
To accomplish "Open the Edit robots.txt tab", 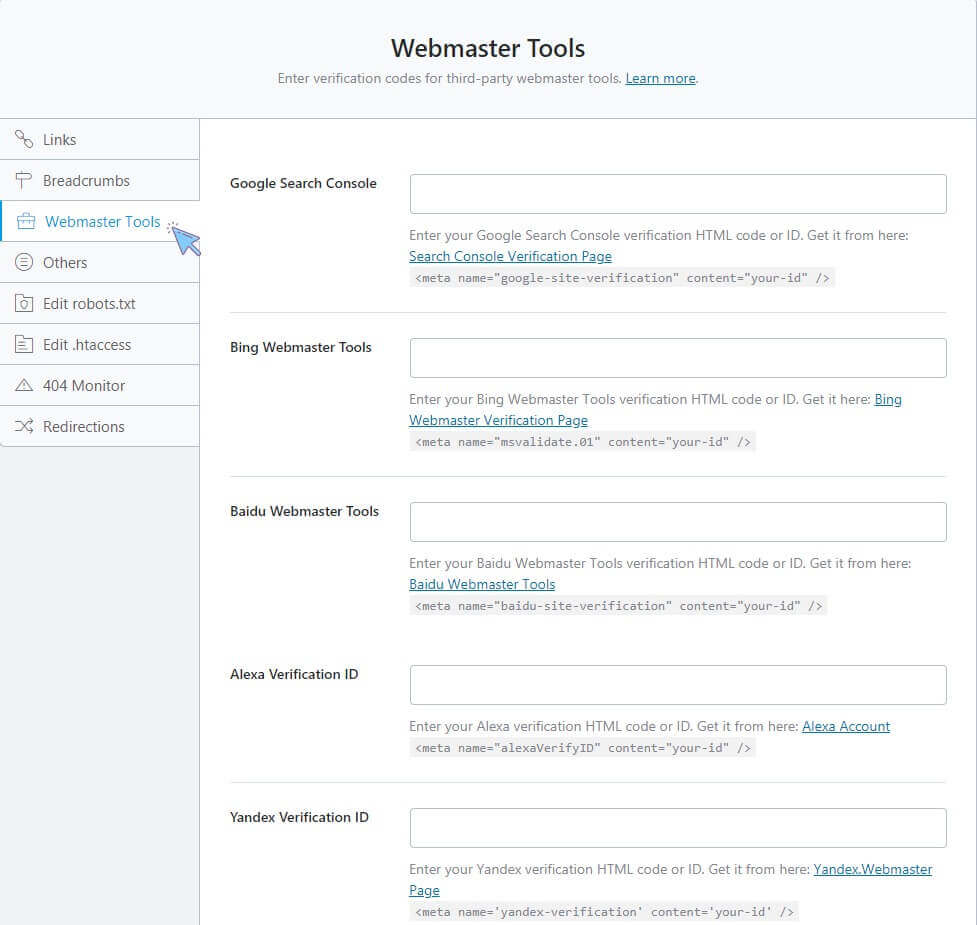I will pos(100,303).
